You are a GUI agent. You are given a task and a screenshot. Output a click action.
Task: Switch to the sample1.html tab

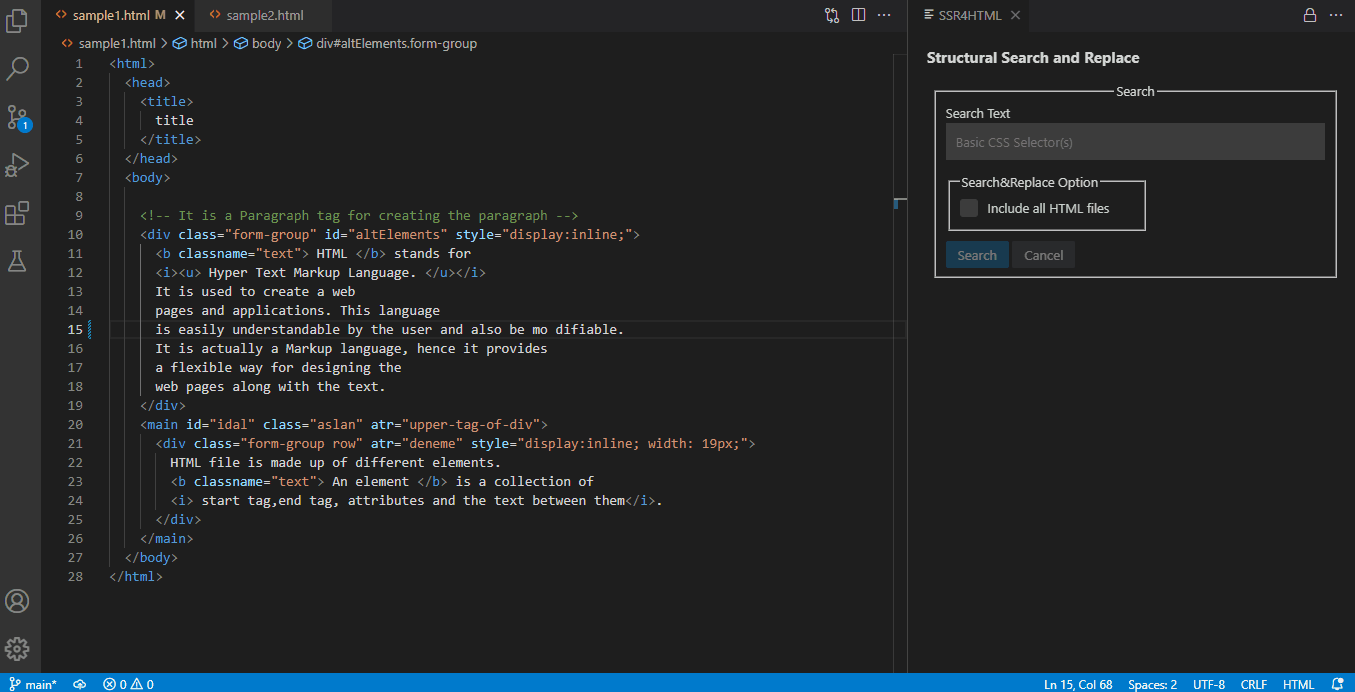pos(118,15)
